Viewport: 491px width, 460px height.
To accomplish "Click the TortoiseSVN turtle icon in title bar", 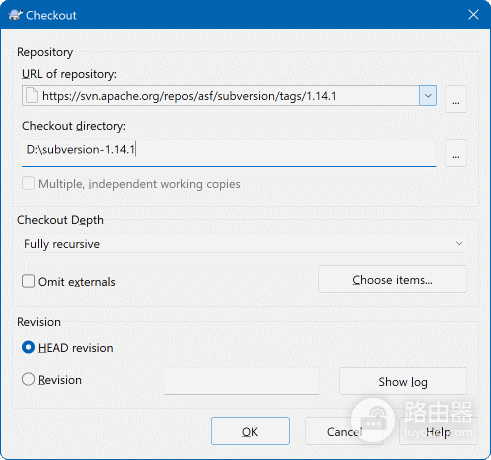I will click(x=15, y=15).
